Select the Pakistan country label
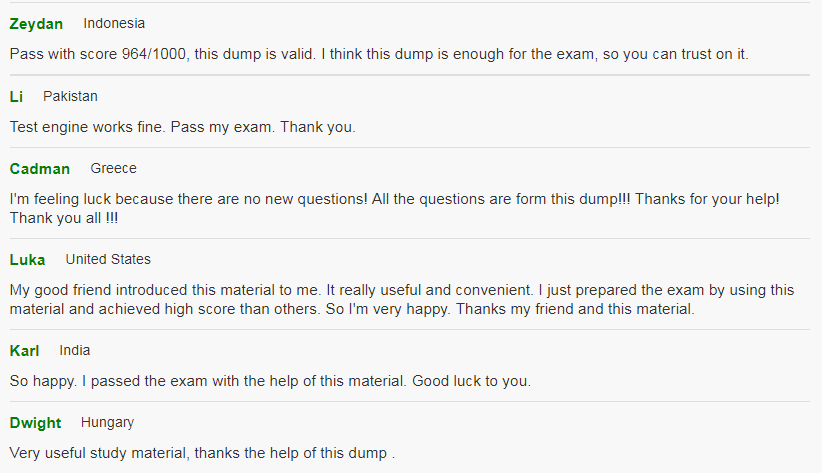822x473 pixels. (x=70, y=96)
